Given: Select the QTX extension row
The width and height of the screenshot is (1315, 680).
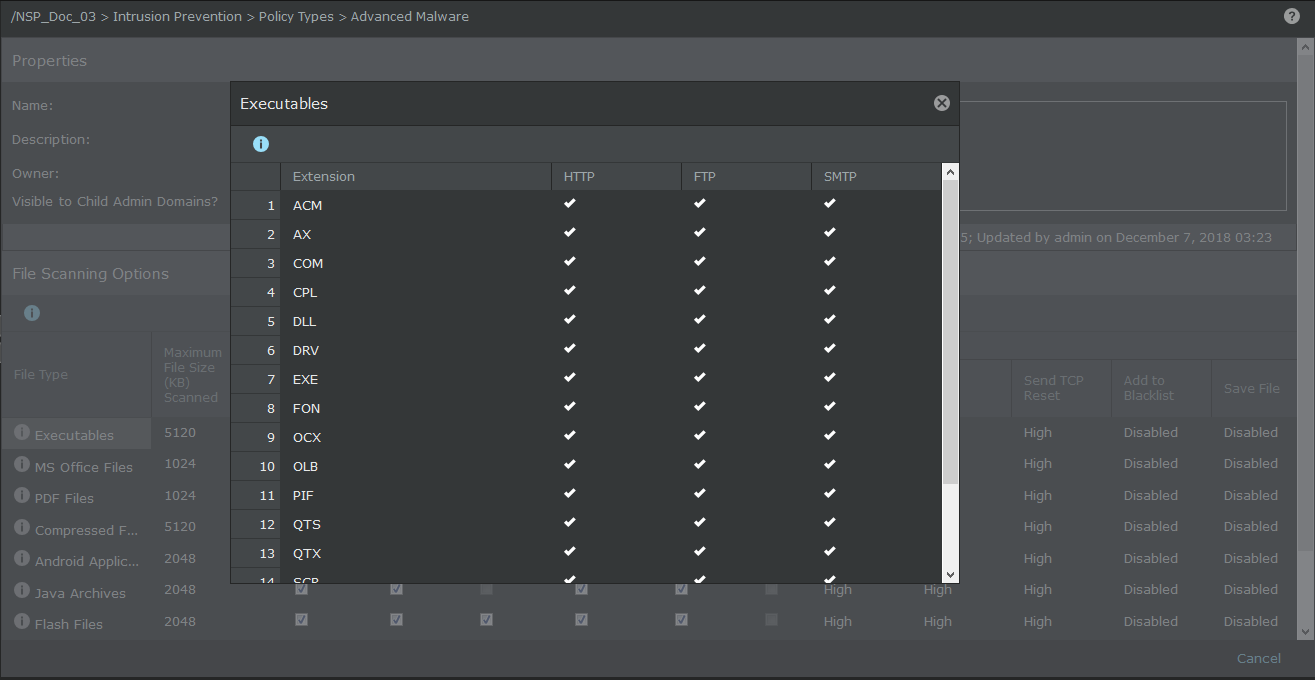Looking at the screenshot, I should point(586,553).
